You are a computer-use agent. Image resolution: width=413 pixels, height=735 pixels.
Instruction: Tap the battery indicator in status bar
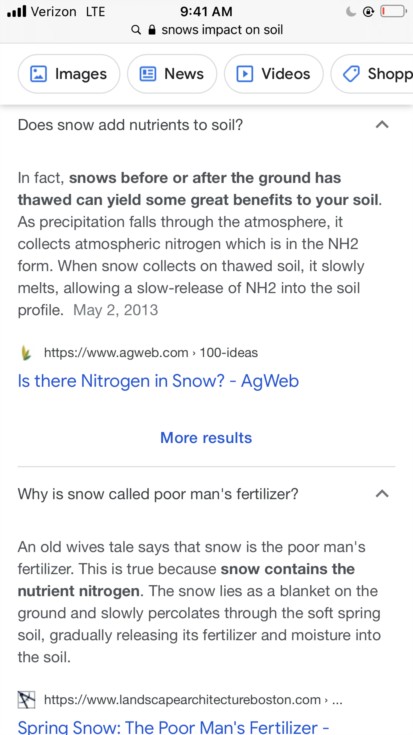[393, 11]
